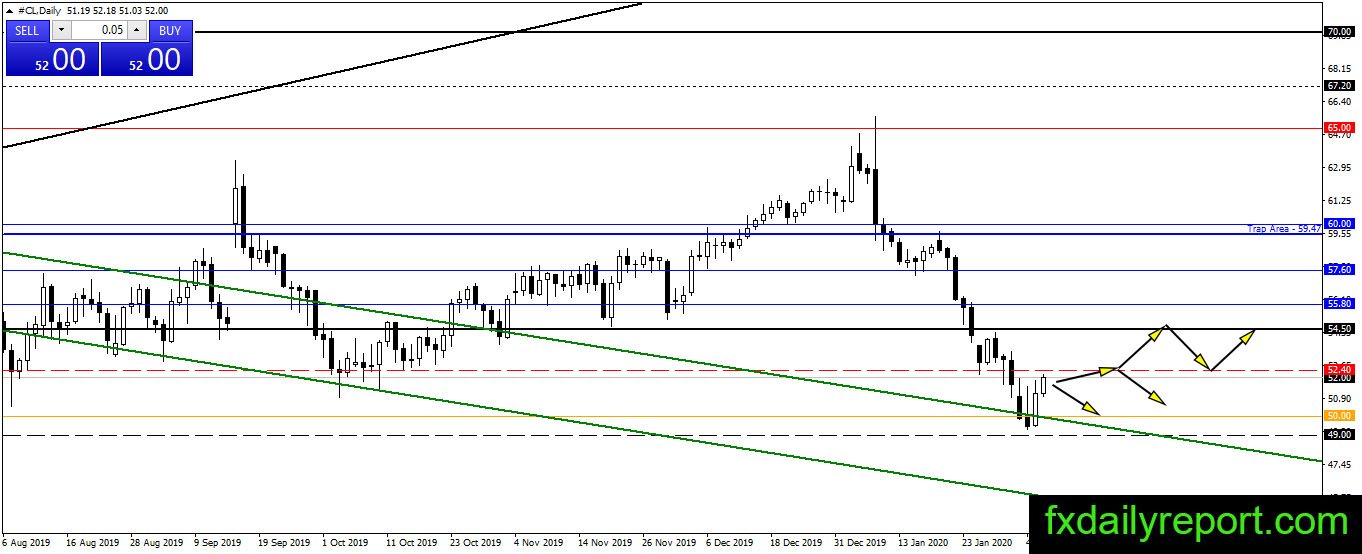Increase lot volume with up arrow

click(x=138, y=30)
